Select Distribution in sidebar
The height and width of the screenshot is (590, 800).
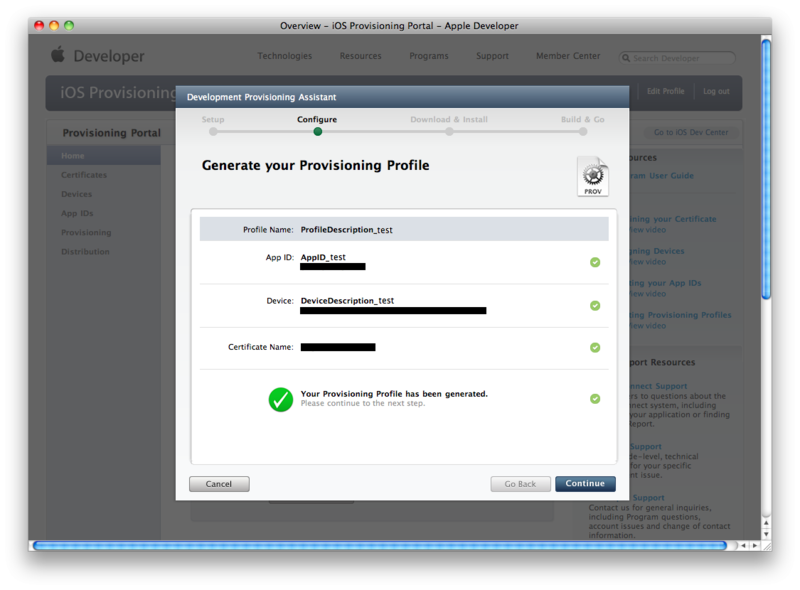click(85, 252)
